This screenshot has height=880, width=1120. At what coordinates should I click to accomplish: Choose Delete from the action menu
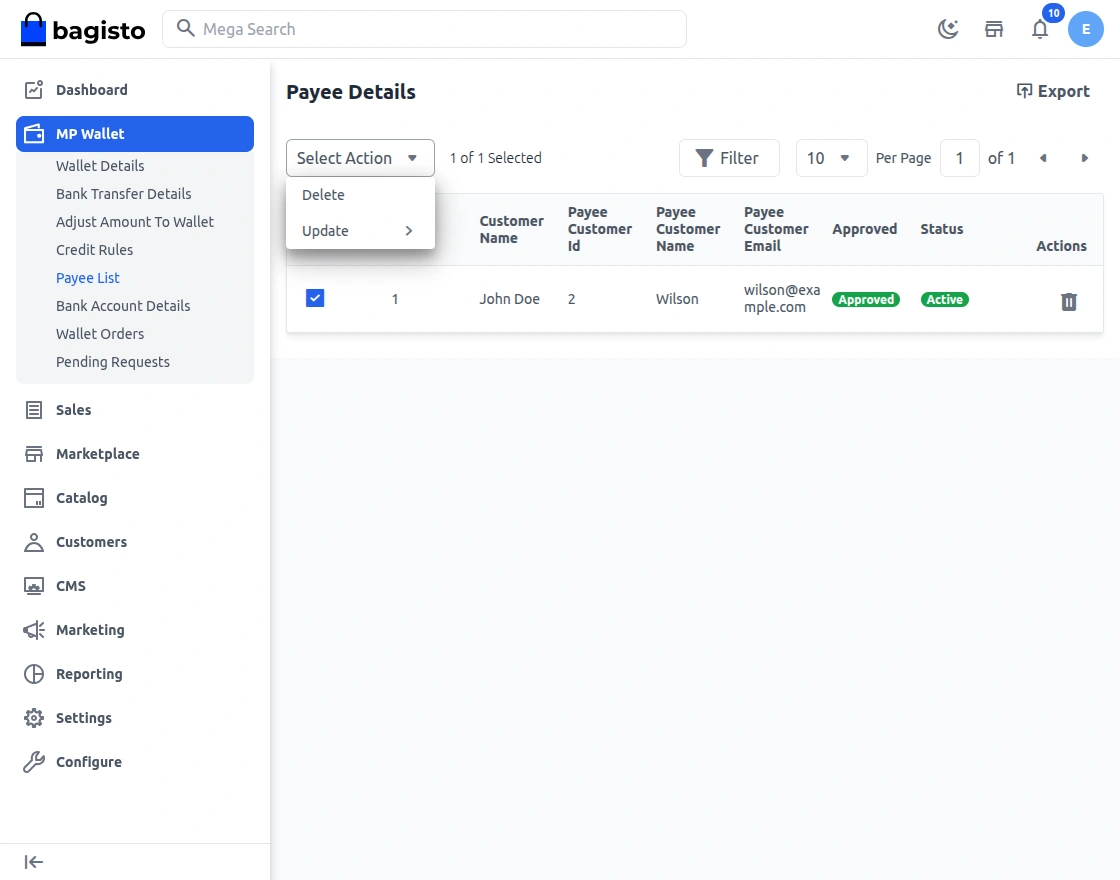pos(323,195)
